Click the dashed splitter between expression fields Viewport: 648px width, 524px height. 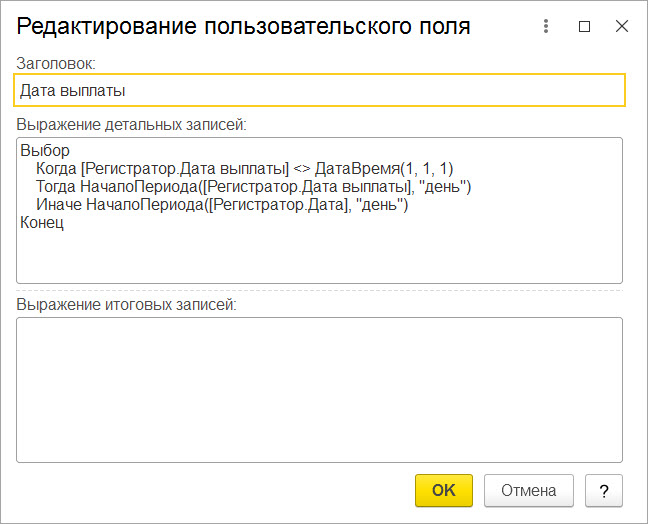coord(319,291)
